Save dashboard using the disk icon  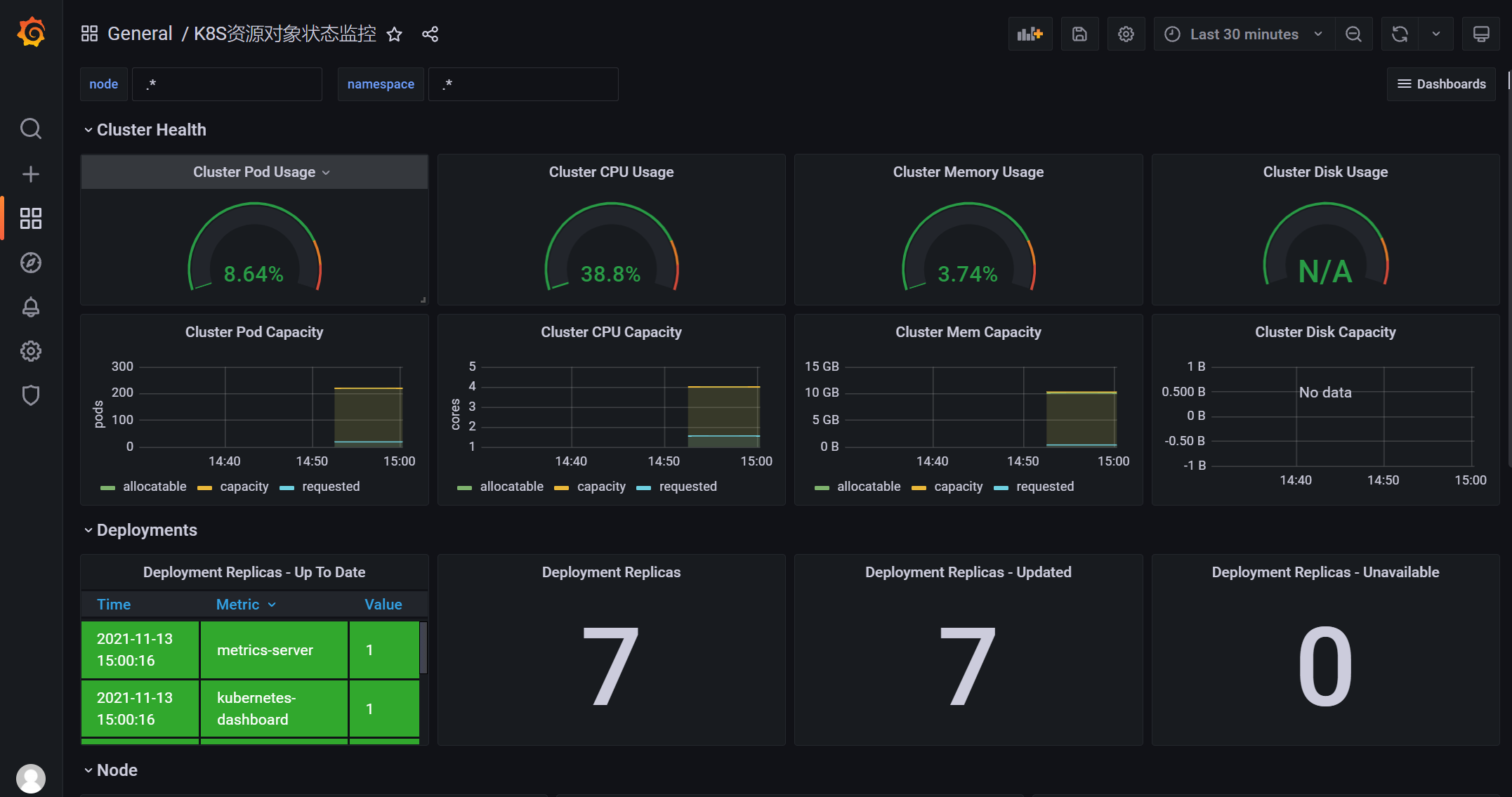(1079, 34)
